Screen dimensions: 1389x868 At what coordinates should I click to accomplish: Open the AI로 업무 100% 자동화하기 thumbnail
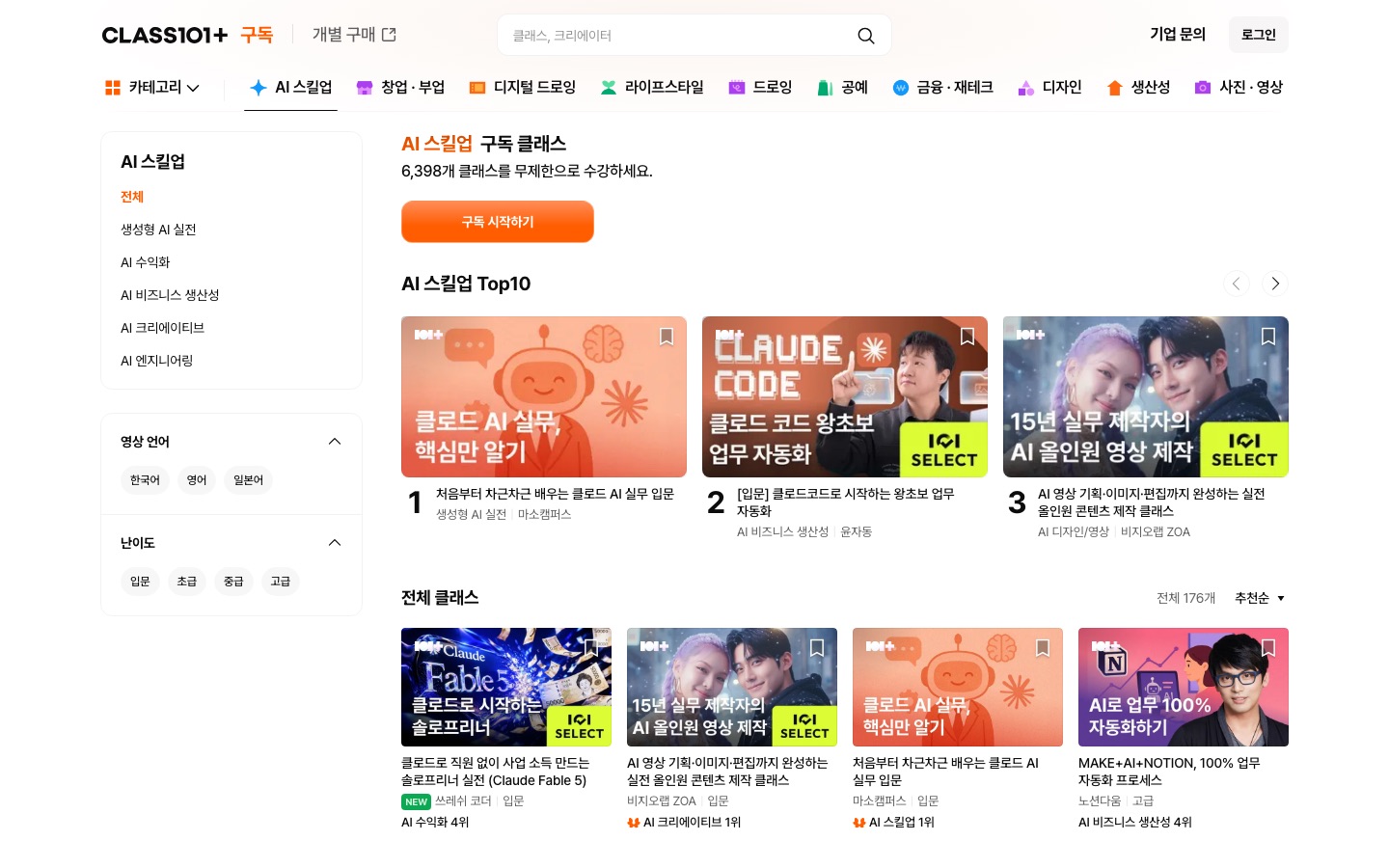1184,687
